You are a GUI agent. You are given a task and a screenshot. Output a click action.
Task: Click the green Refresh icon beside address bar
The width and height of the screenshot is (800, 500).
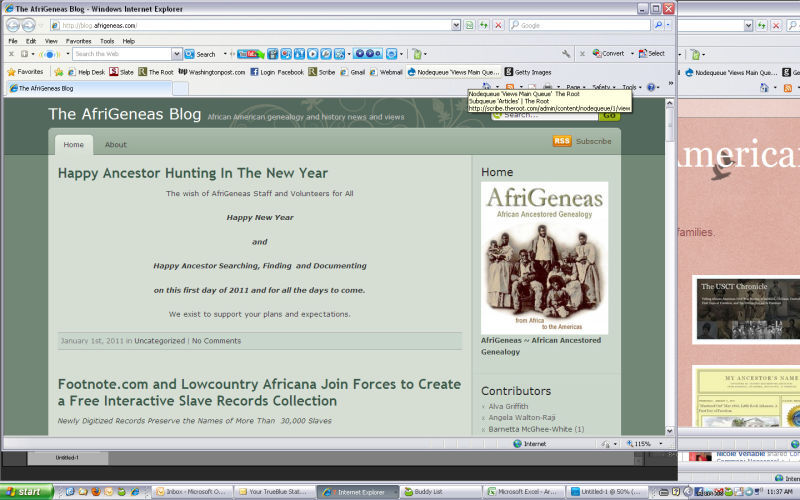[483, 25]
